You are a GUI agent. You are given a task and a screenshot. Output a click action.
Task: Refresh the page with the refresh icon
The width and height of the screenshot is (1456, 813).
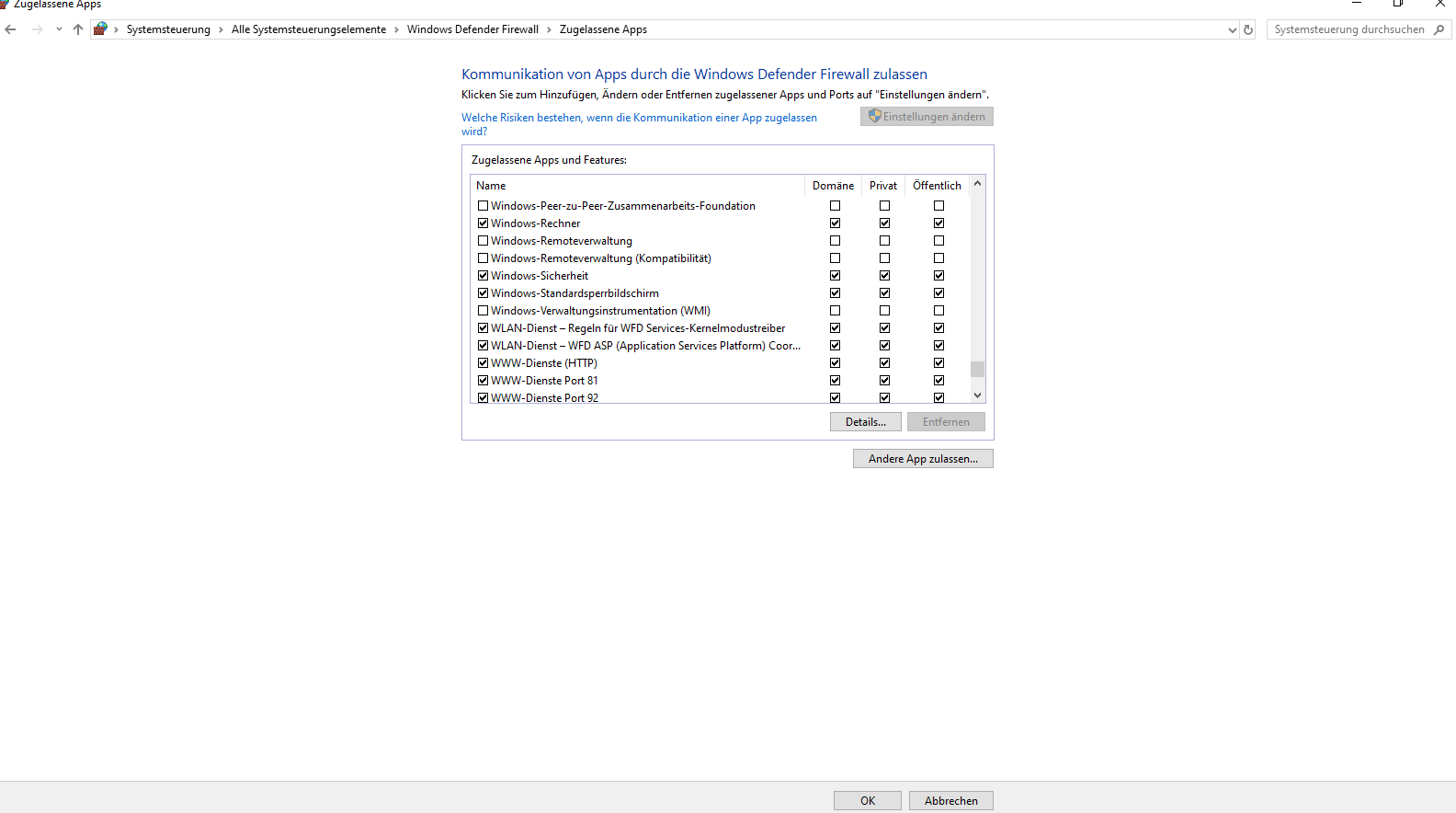[1248, 29]
